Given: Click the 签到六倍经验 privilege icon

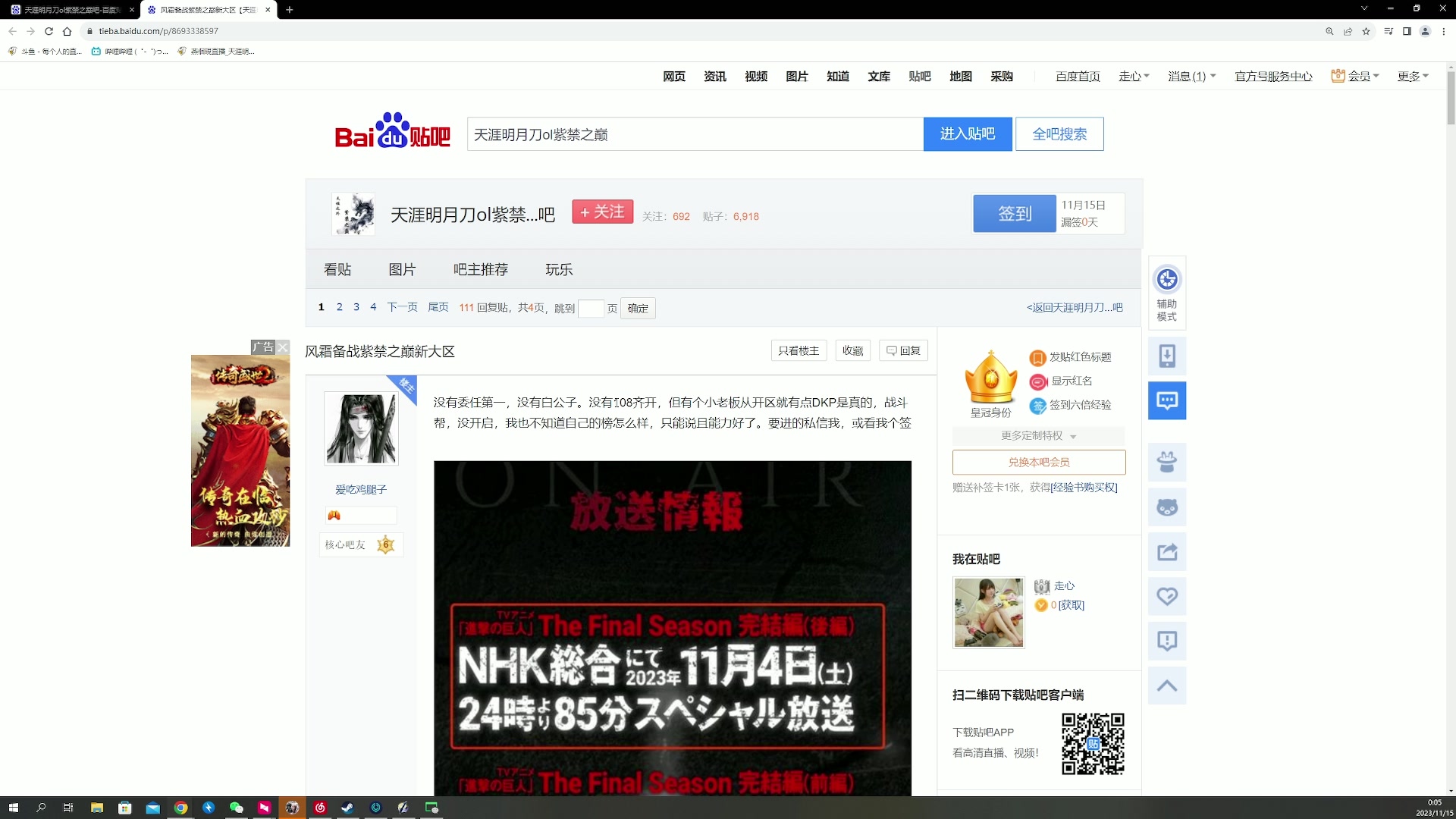Looking at the screenshot, I should (x=1037, y=406).
